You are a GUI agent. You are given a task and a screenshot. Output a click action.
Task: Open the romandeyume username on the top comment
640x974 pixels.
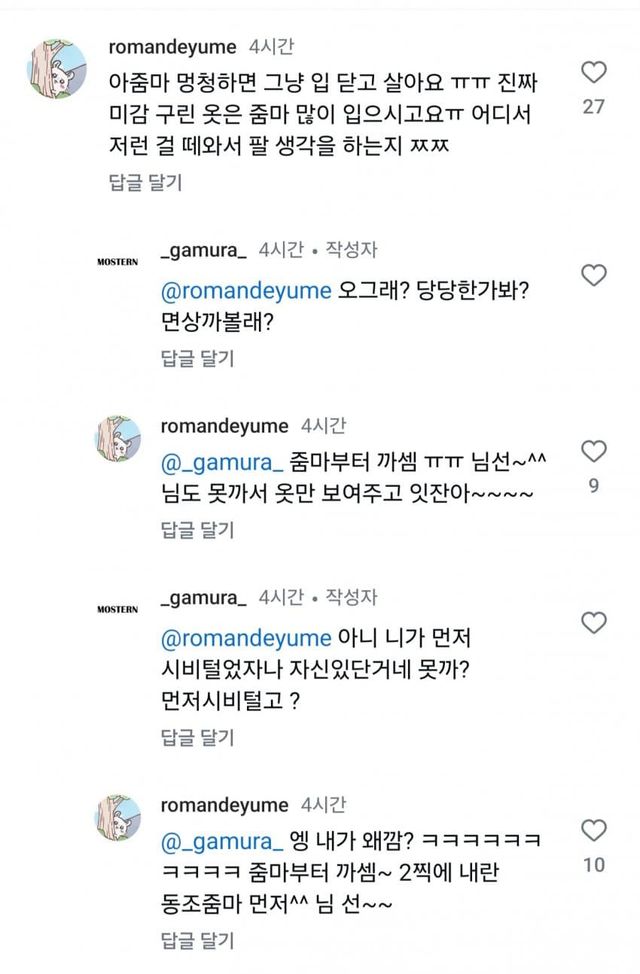click(172, 47)
